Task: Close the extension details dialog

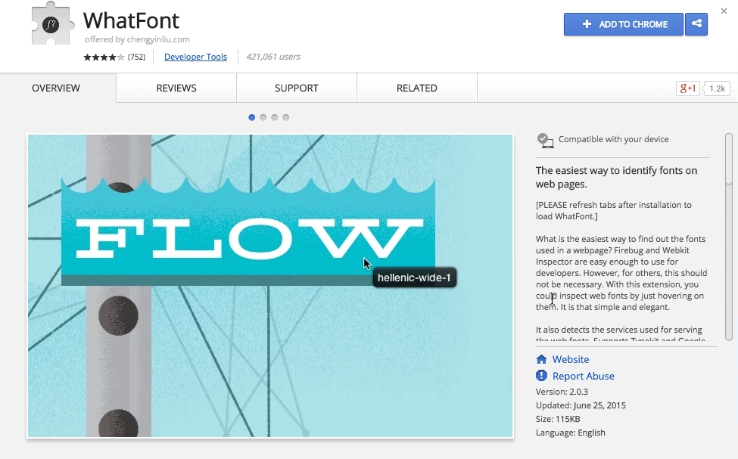Action: coord(724,11)
